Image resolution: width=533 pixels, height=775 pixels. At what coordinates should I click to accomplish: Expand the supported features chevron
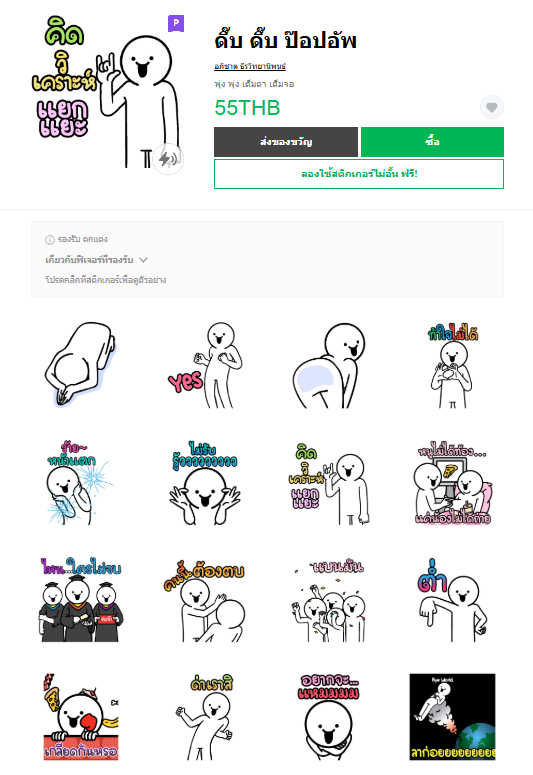coord(143,259)
